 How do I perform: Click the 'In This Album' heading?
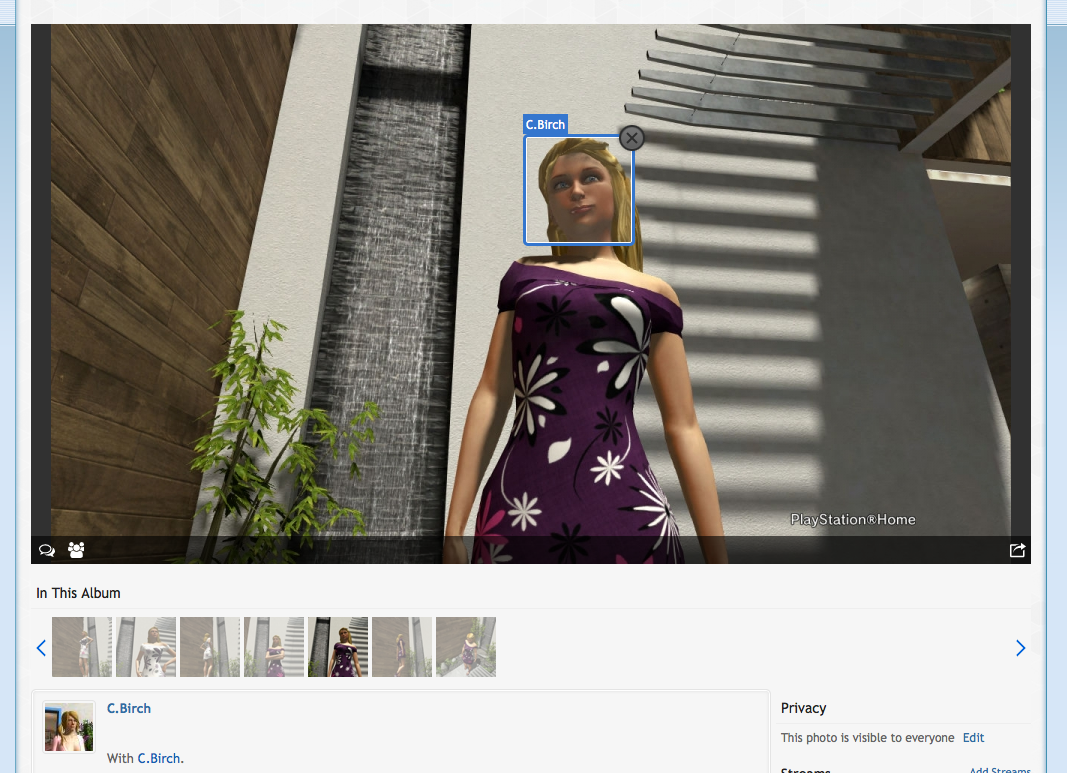[x=78, y=593]
